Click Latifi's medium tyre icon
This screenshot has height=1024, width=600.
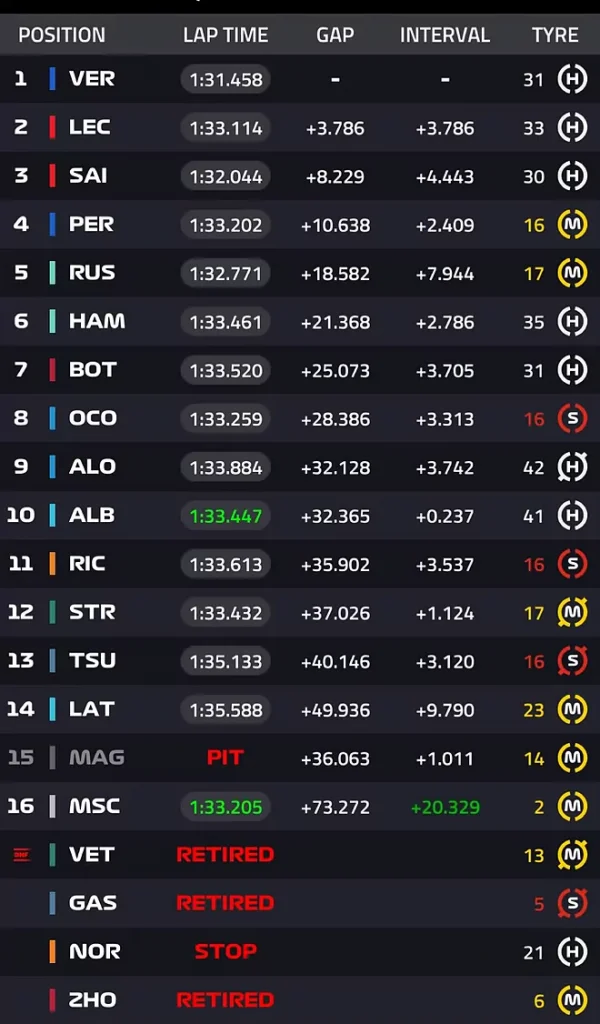point(572,710)
